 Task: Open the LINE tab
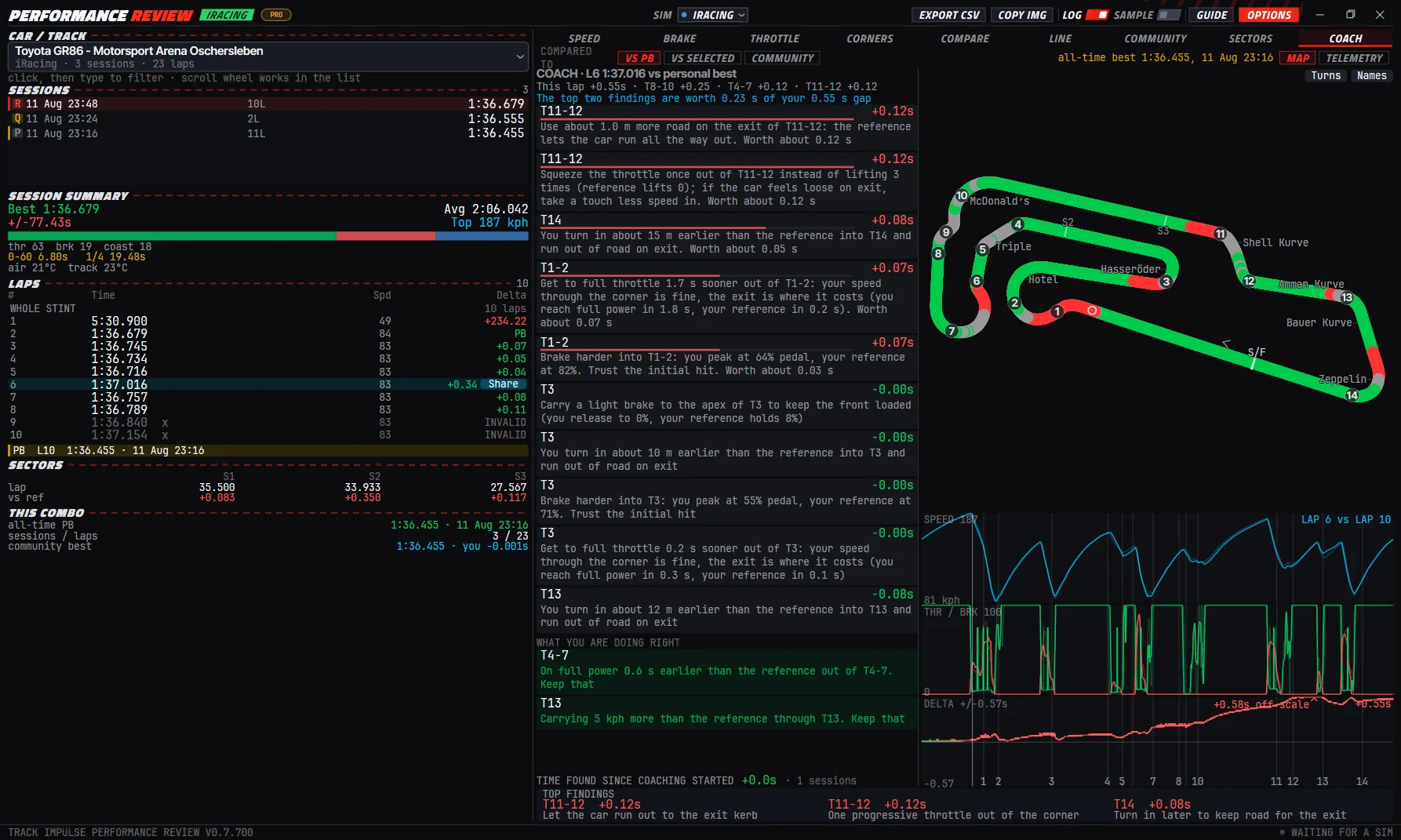point(1060,38)
